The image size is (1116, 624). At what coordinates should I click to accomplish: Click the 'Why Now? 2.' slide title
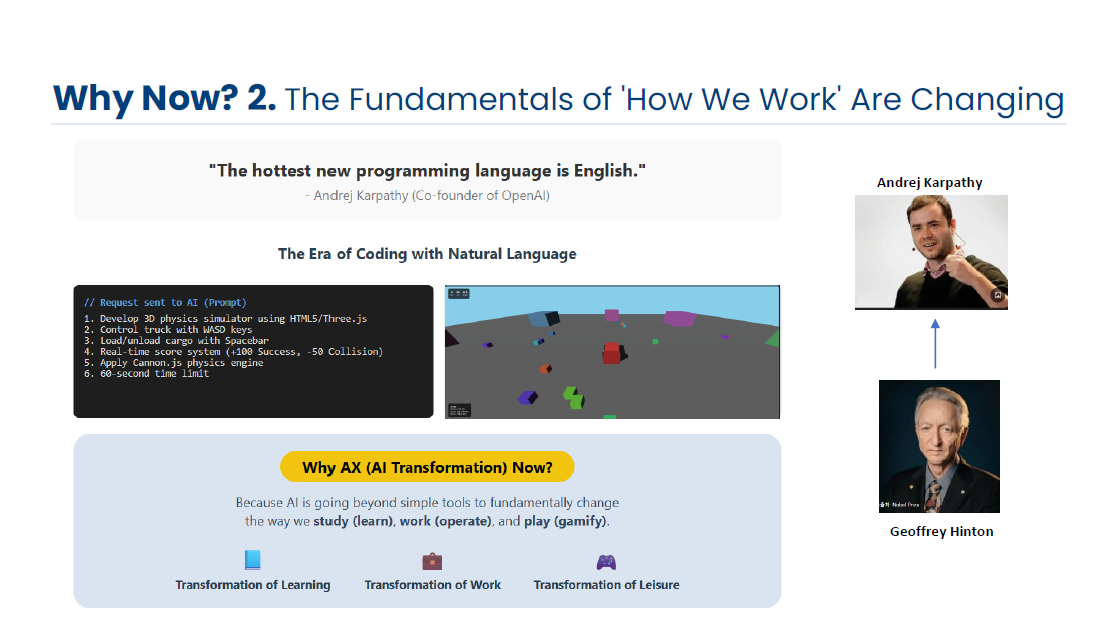click(164, 98)
